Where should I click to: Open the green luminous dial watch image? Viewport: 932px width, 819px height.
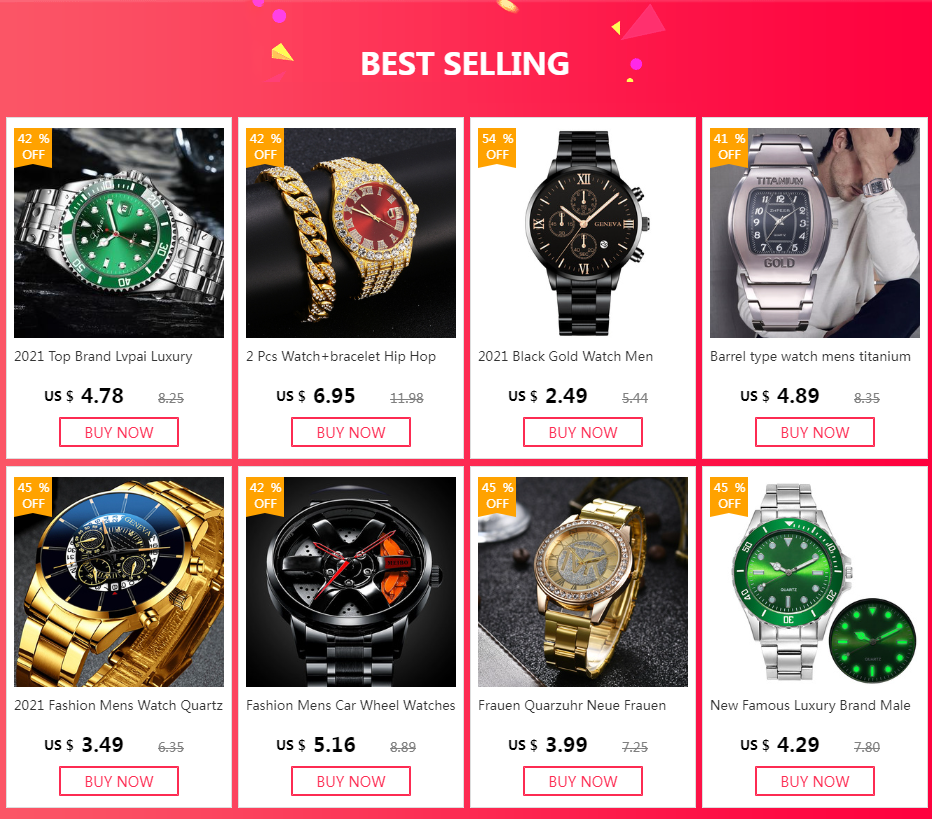click(x=814, y=582)
